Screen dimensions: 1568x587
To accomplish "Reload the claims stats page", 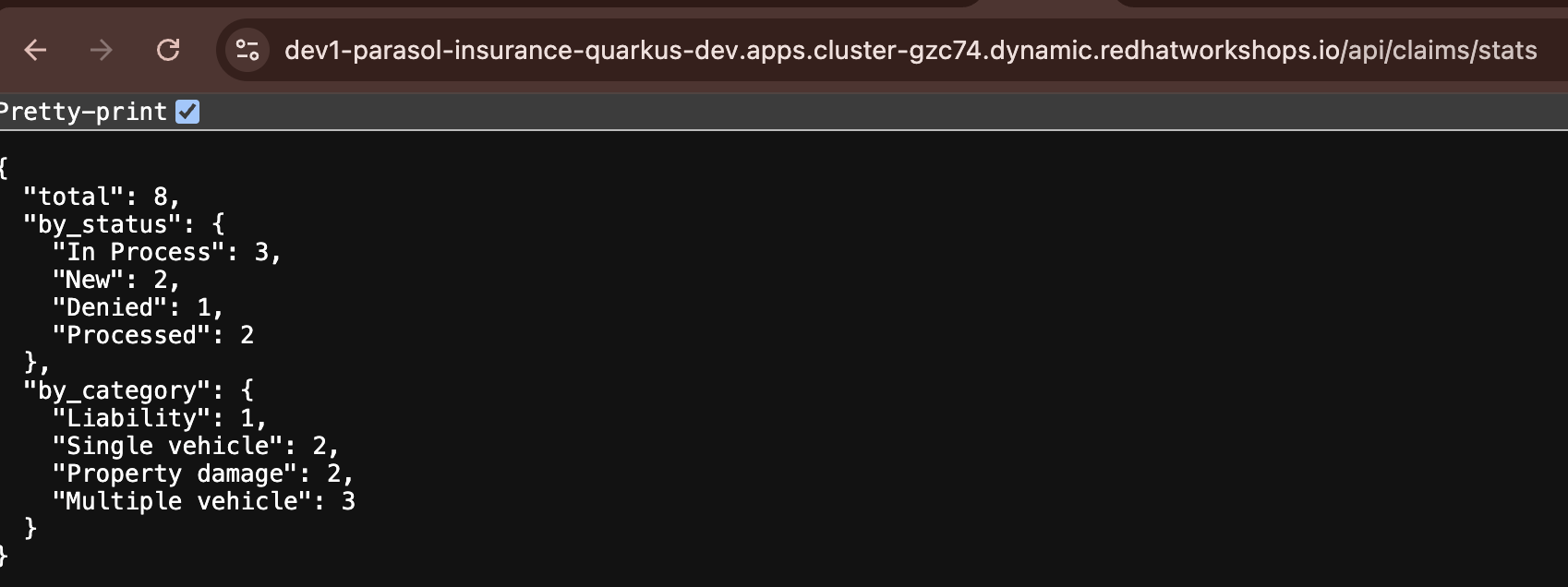I will tap(168, 50).
